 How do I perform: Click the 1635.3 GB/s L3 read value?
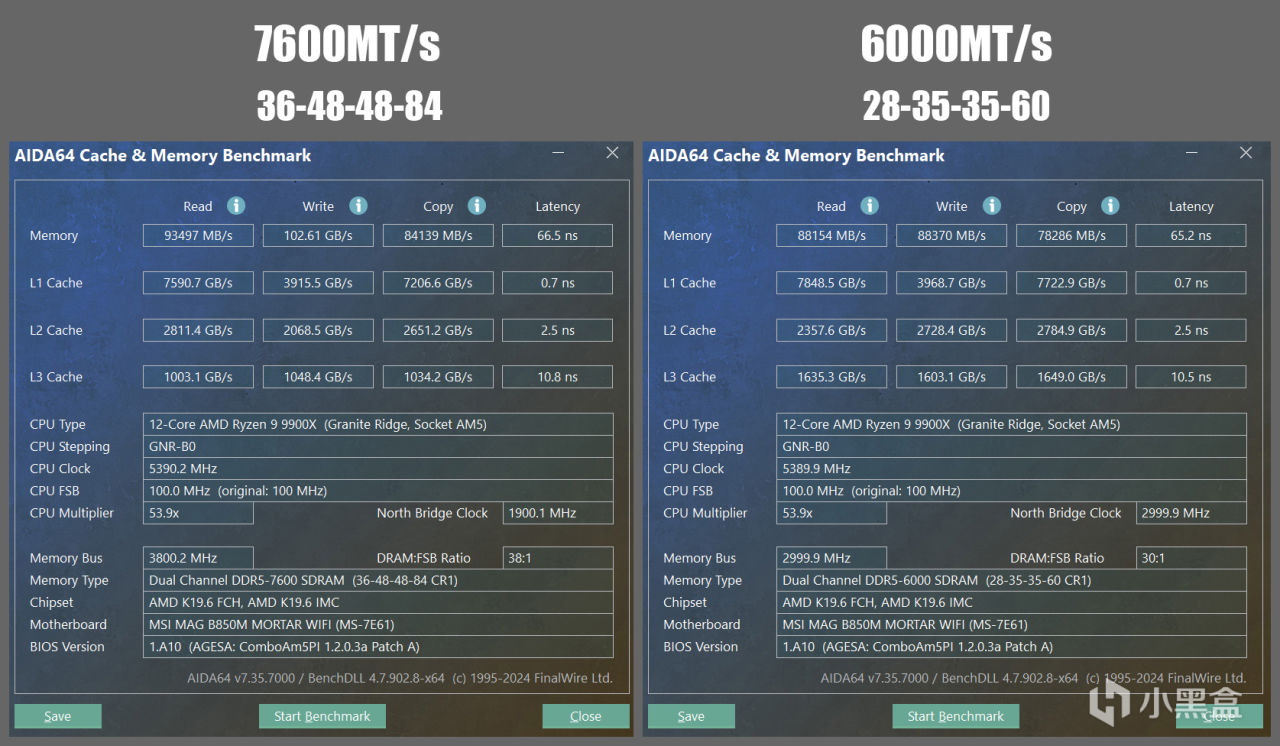pos(832,377)
